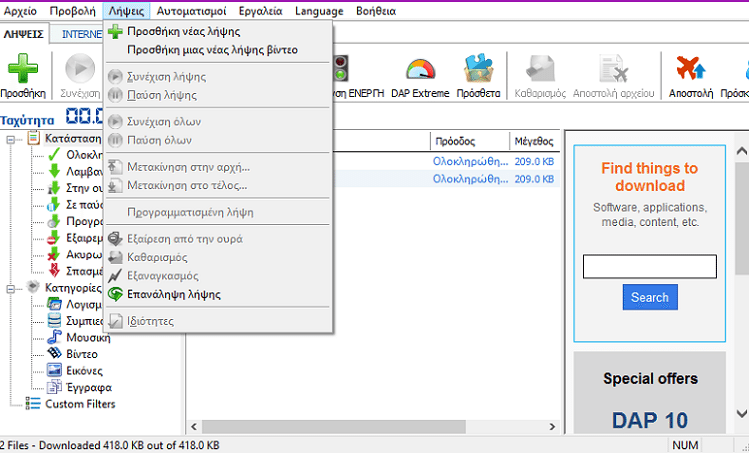Viewport: 749px width, 453px height.
Task: Choose Προσθήκη νέας λήψης menu entry
Action: (x=183, y=32)
